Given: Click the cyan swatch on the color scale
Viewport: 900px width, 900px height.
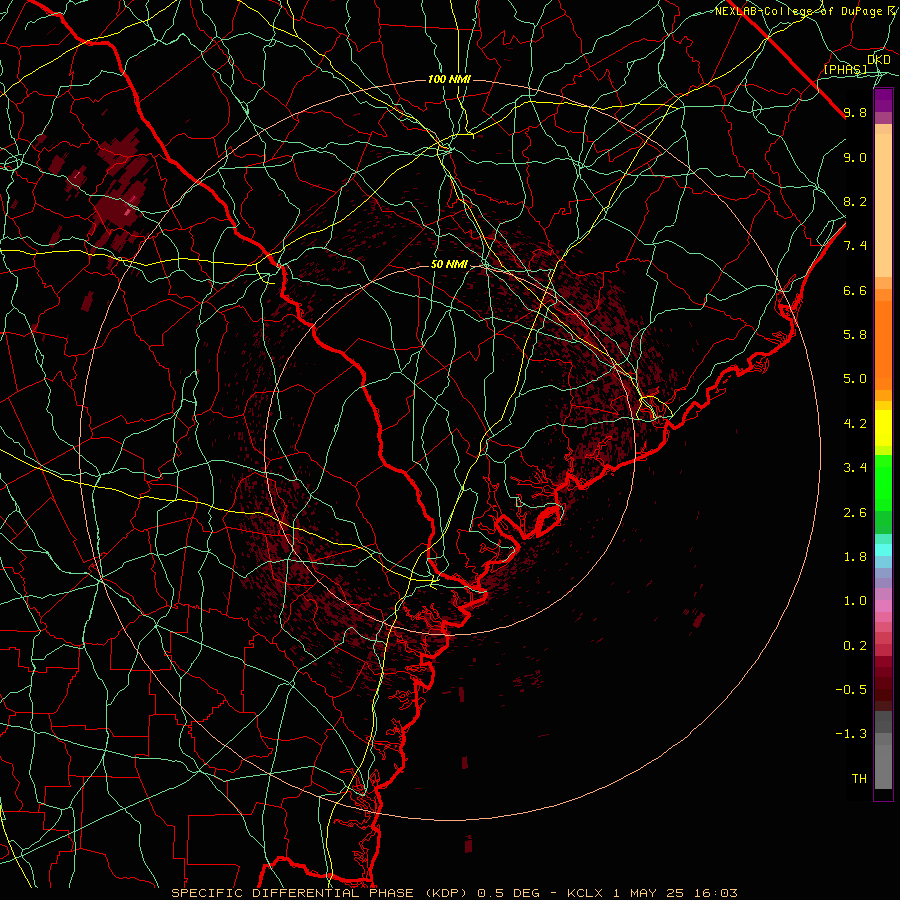Looking at the screenshot, I should (883, 550).
